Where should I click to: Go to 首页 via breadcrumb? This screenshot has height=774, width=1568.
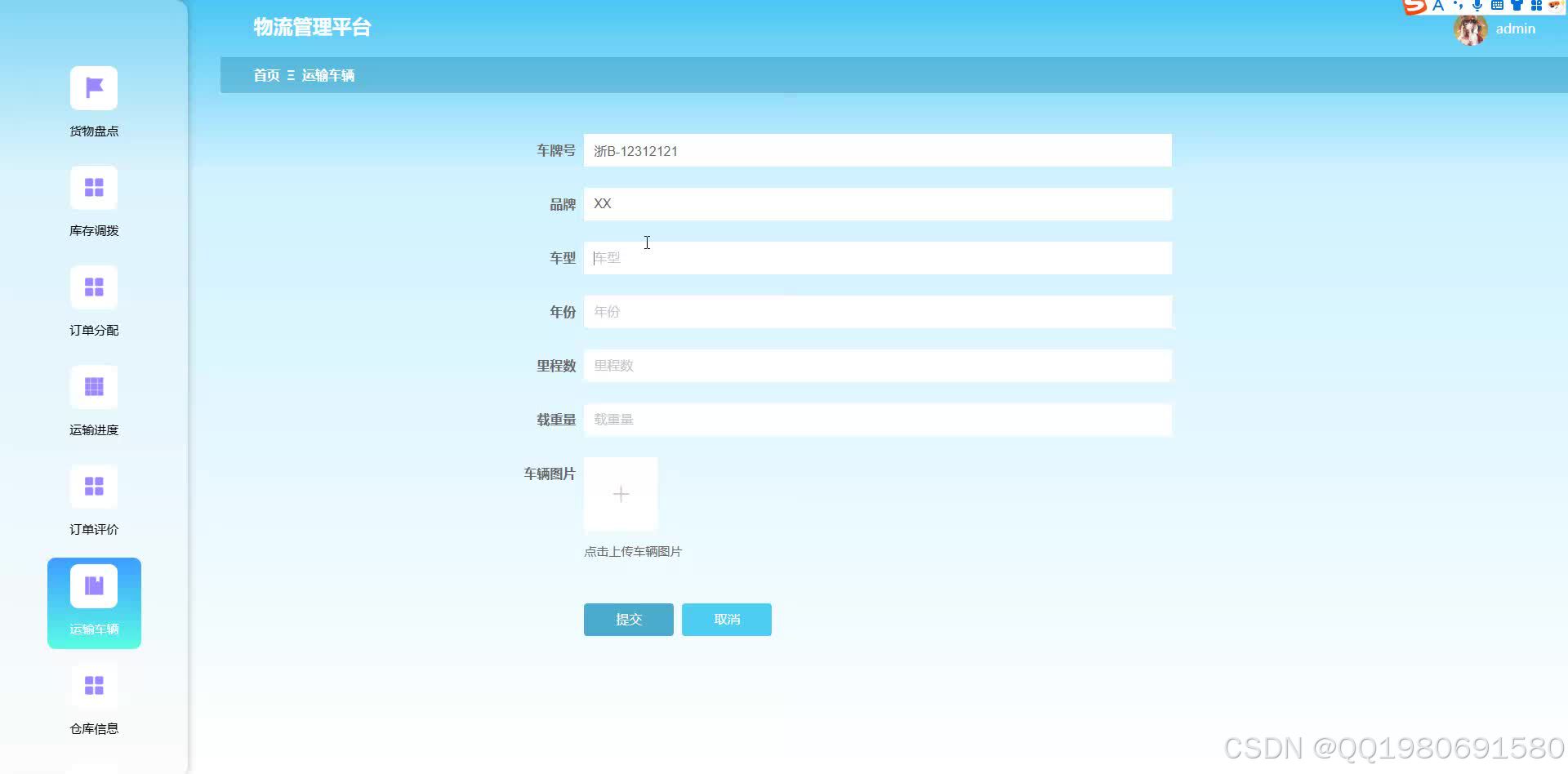point(266,75)
